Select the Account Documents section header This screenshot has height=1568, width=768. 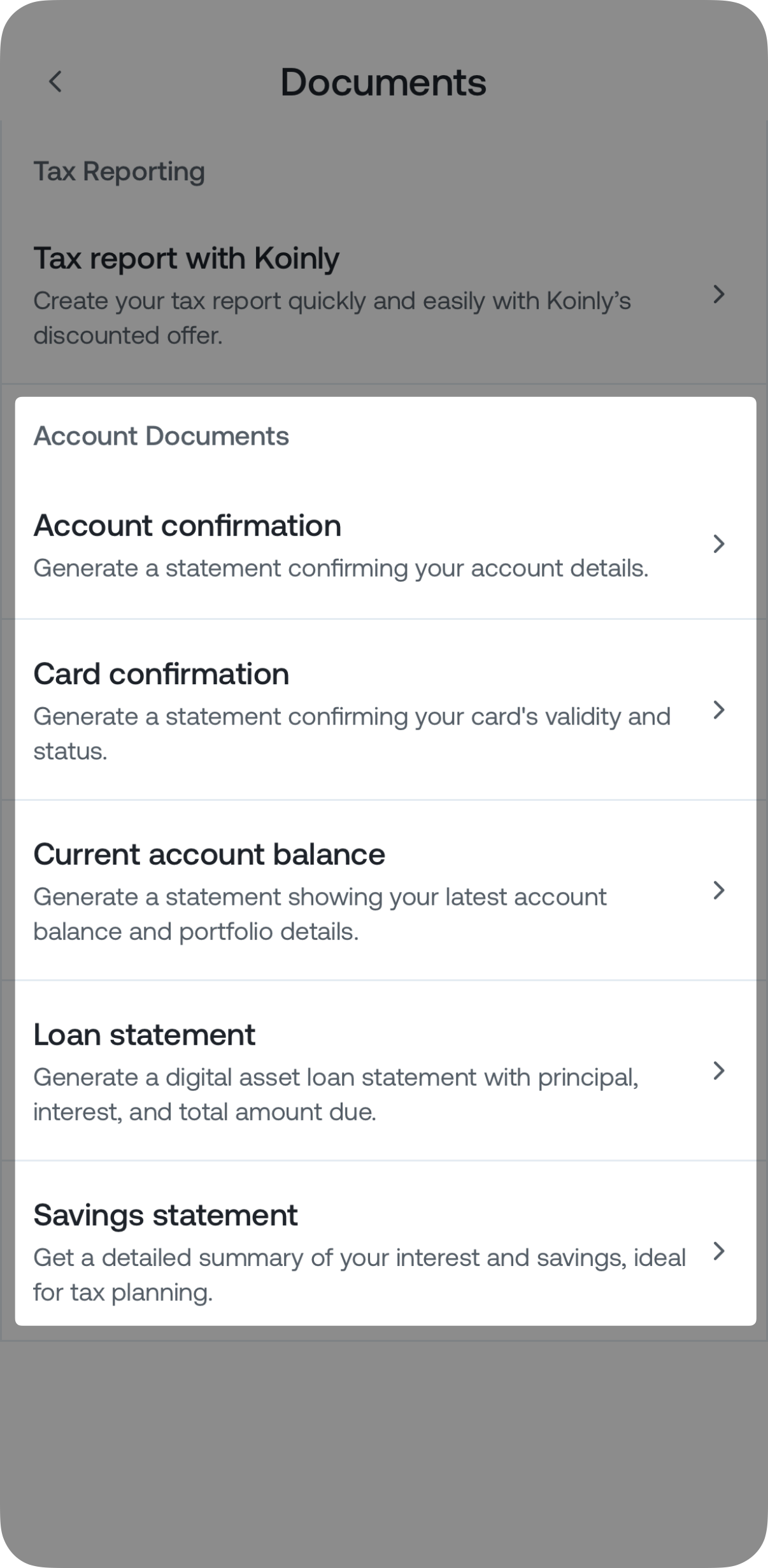click(x=162, y=437)
